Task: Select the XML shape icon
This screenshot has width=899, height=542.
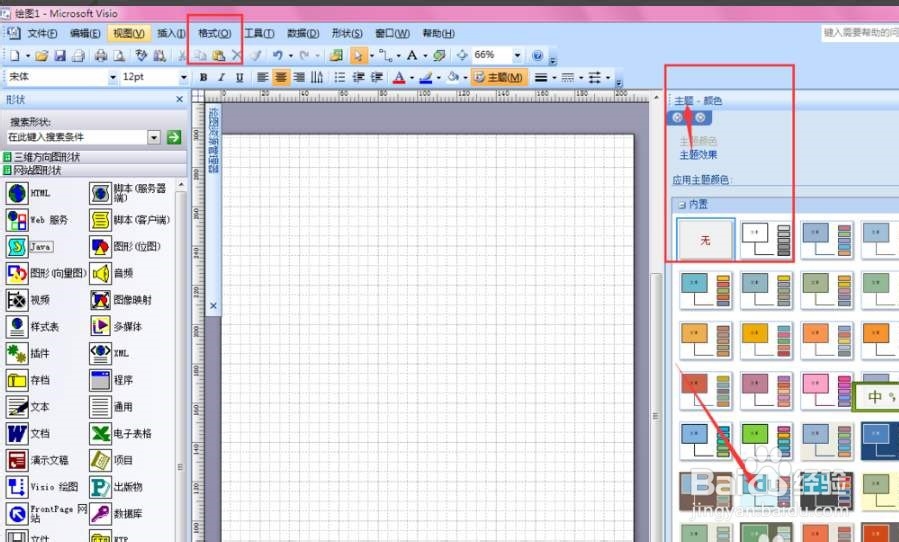Action: pyautogui.click(x=100, y=353)
